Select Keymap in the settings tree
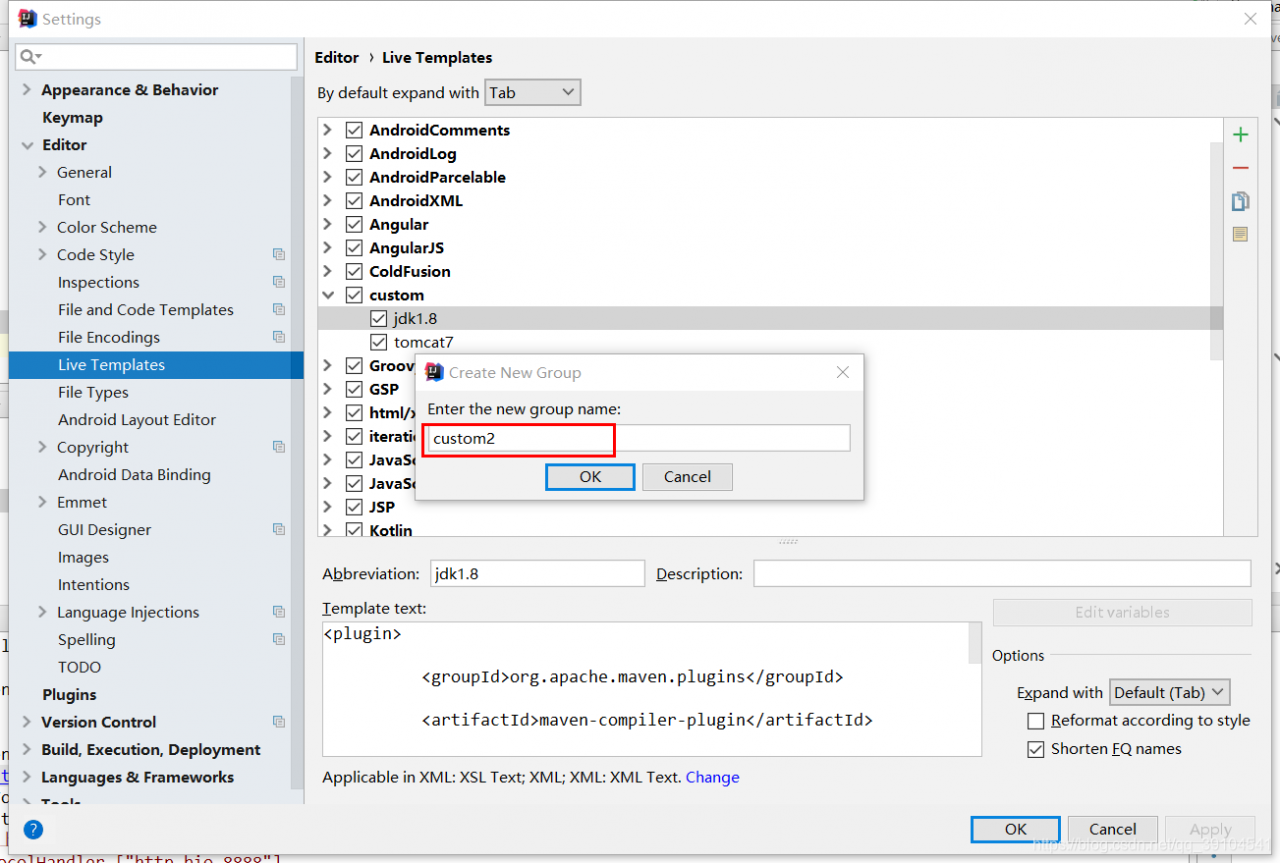The image size is (1280, 863). click(72, 118)
